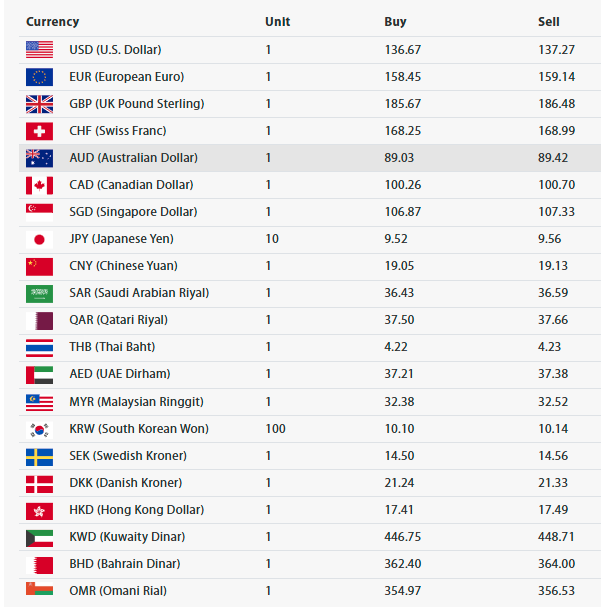Click the European Union flag icon
This screenshot has width=601, height=607.
[x=39, y=77]
